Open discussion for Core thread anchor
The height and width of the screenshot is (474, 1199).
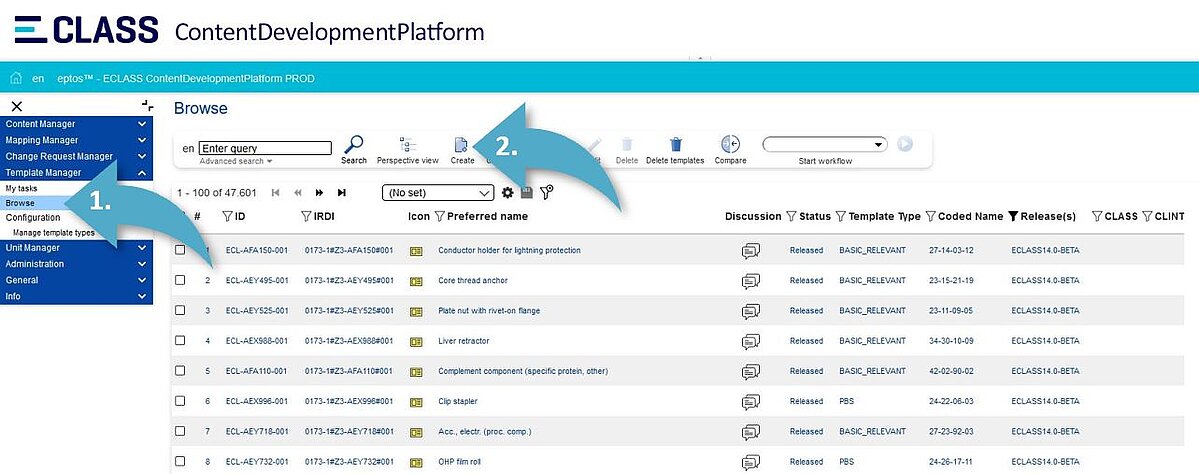[751, 281]
